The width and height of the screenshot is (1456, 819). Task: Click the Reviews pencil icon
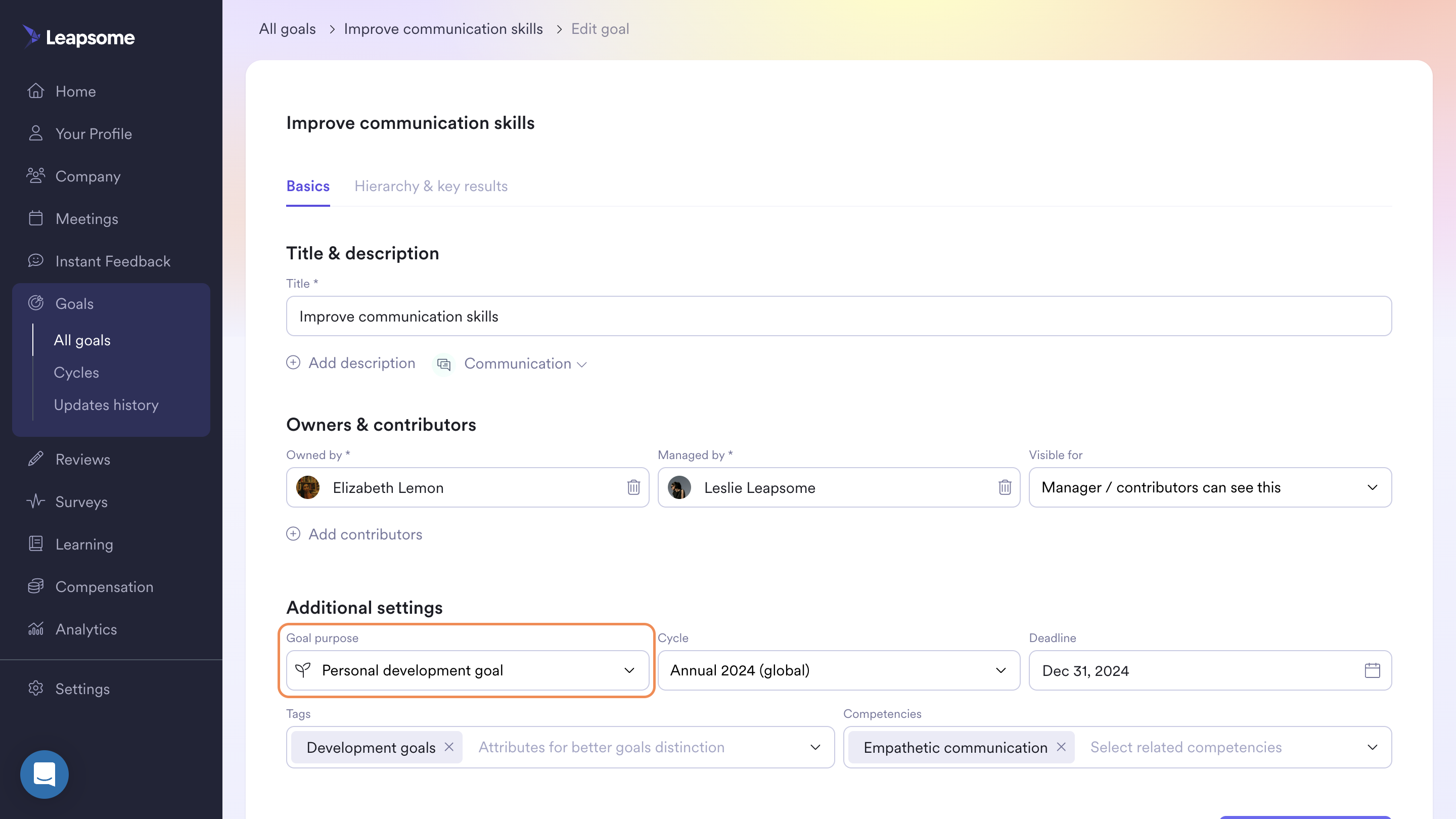pyautogui.click(x=35, y=459)
